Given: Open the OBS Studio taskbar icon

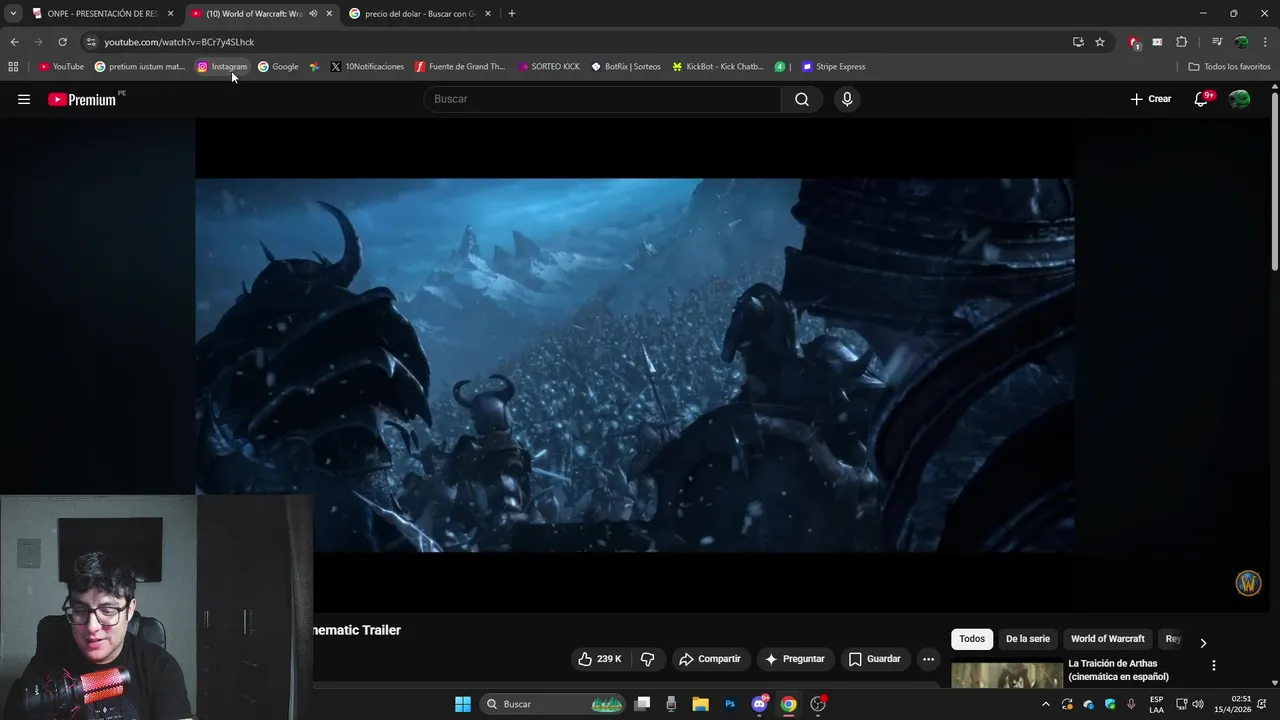Looking at the screenshot, I should tap(818, 704).
